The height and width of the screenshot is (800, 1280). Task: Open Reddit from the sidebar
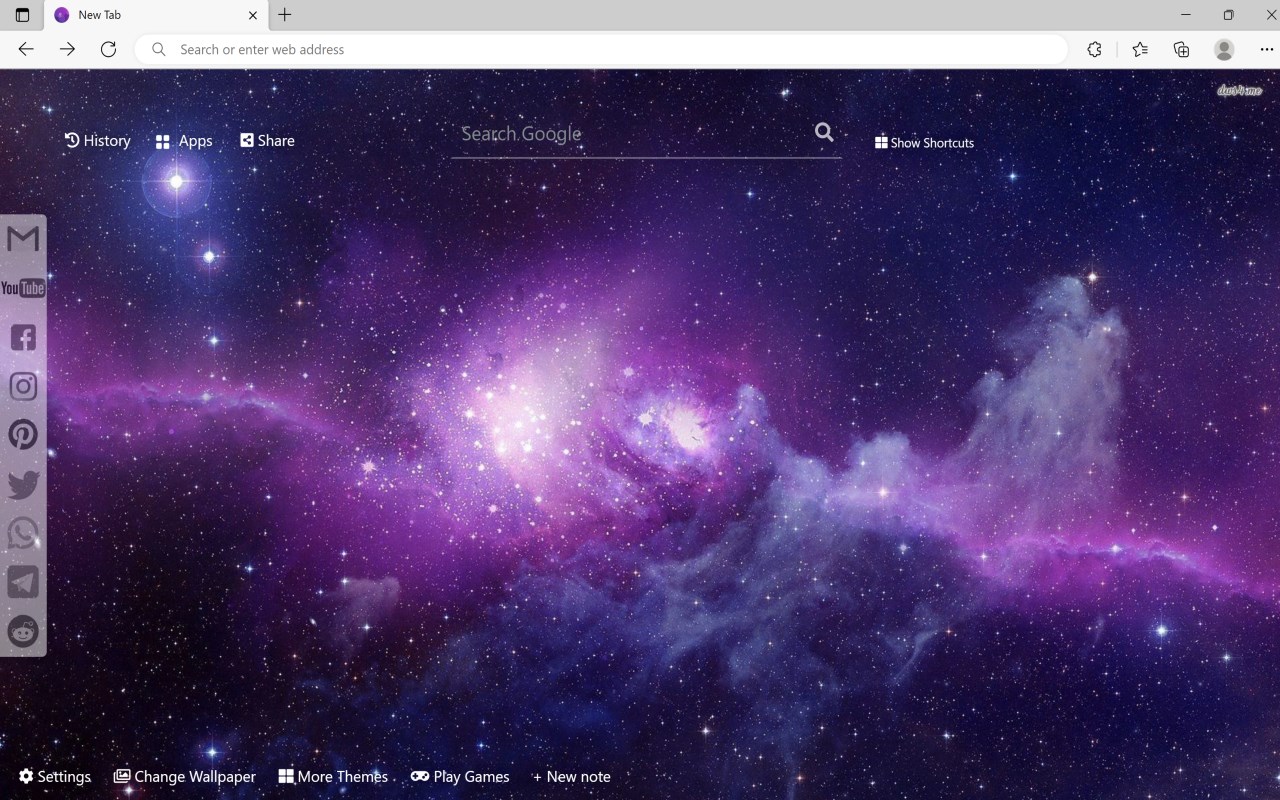(23, 631)
